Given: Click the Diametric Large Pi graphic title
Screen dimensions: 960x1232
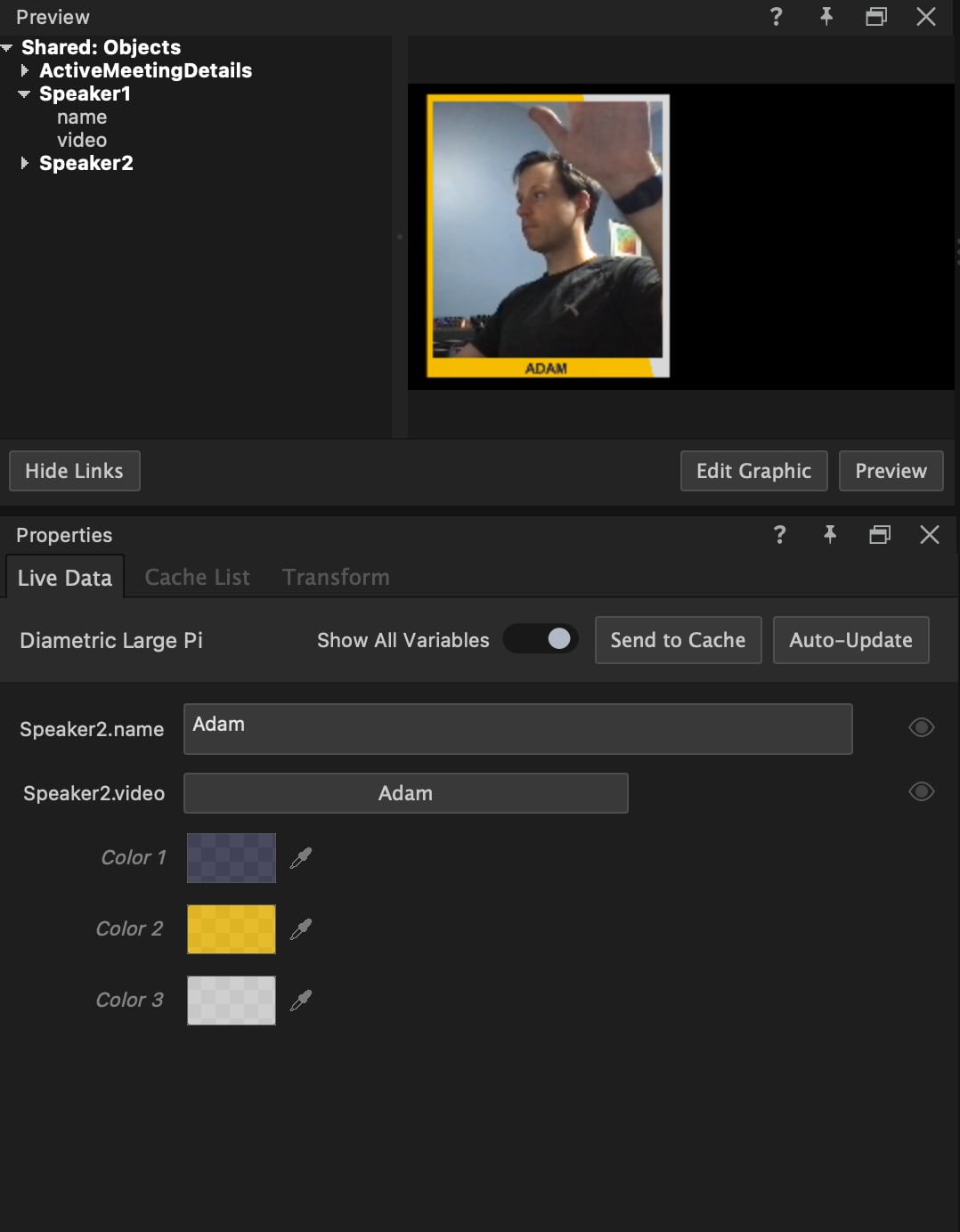Looking at the screenshot, I should (111, 640).
